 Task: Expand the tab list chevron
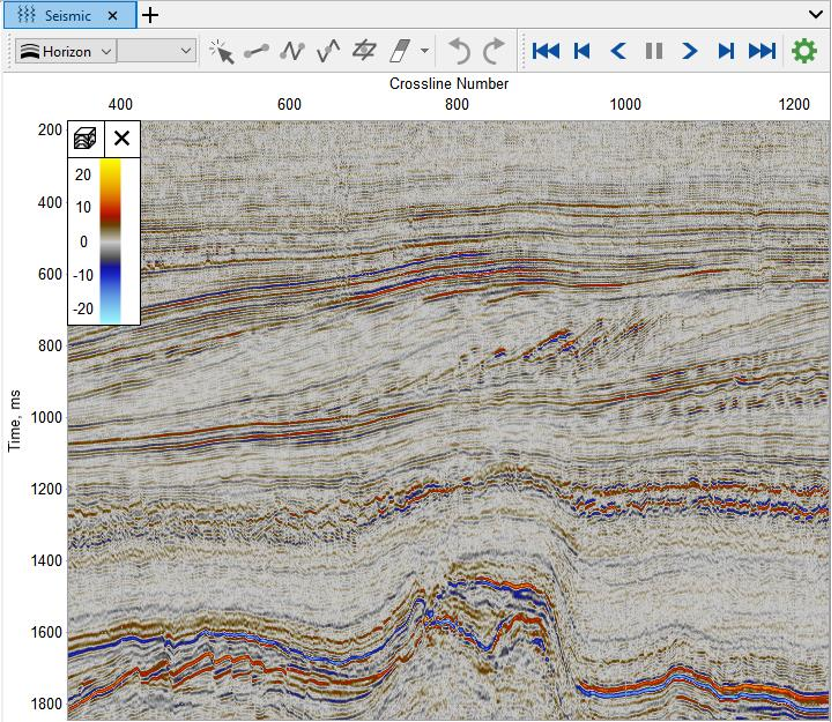tap(815, 15)
